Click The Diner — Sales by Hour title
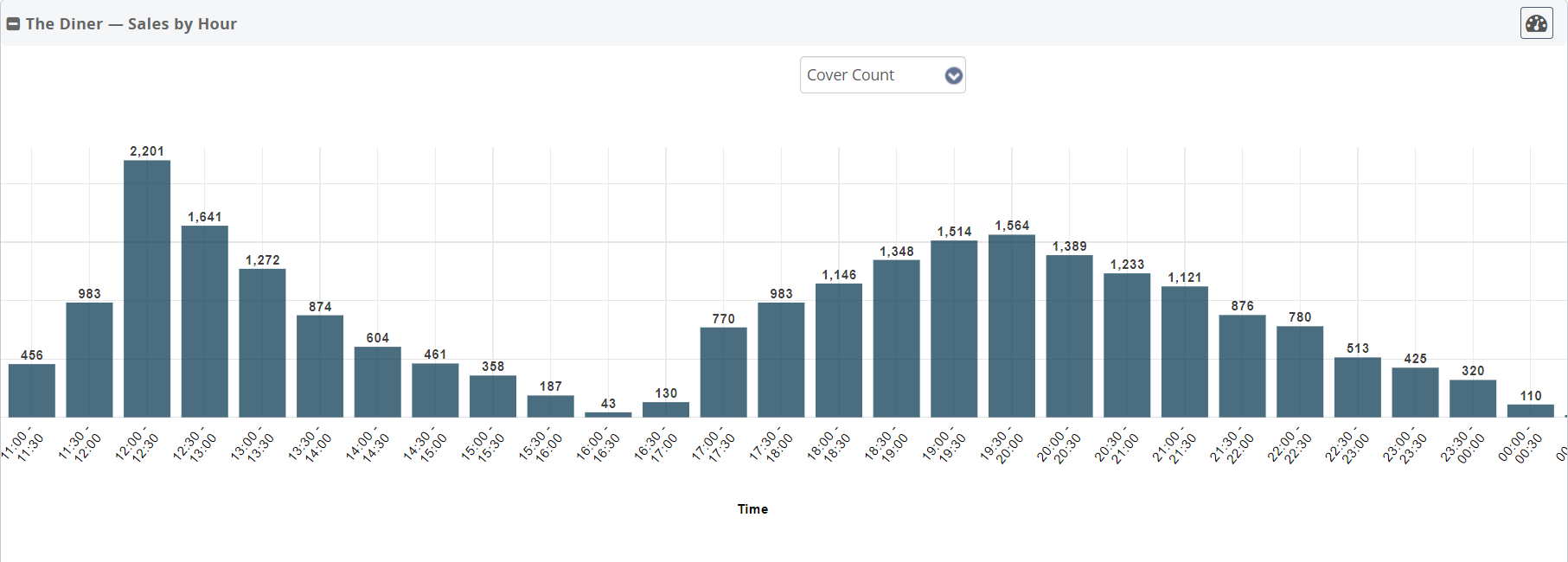Viewport: 1568px width, 562px height. pos(131,24)
